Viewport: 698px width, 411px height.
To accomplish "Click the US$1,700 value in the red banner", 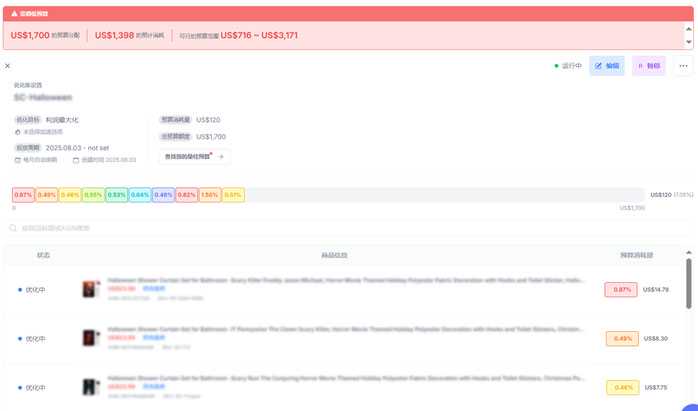I will 30,35.
